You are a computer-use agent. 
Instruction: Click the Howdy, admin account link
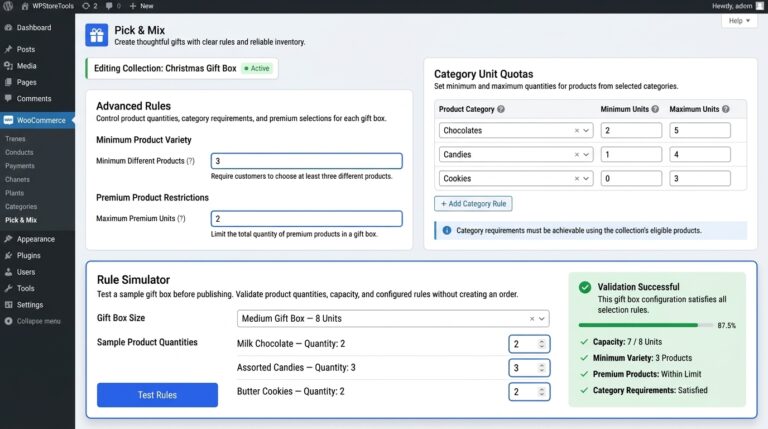pos(732,6)
